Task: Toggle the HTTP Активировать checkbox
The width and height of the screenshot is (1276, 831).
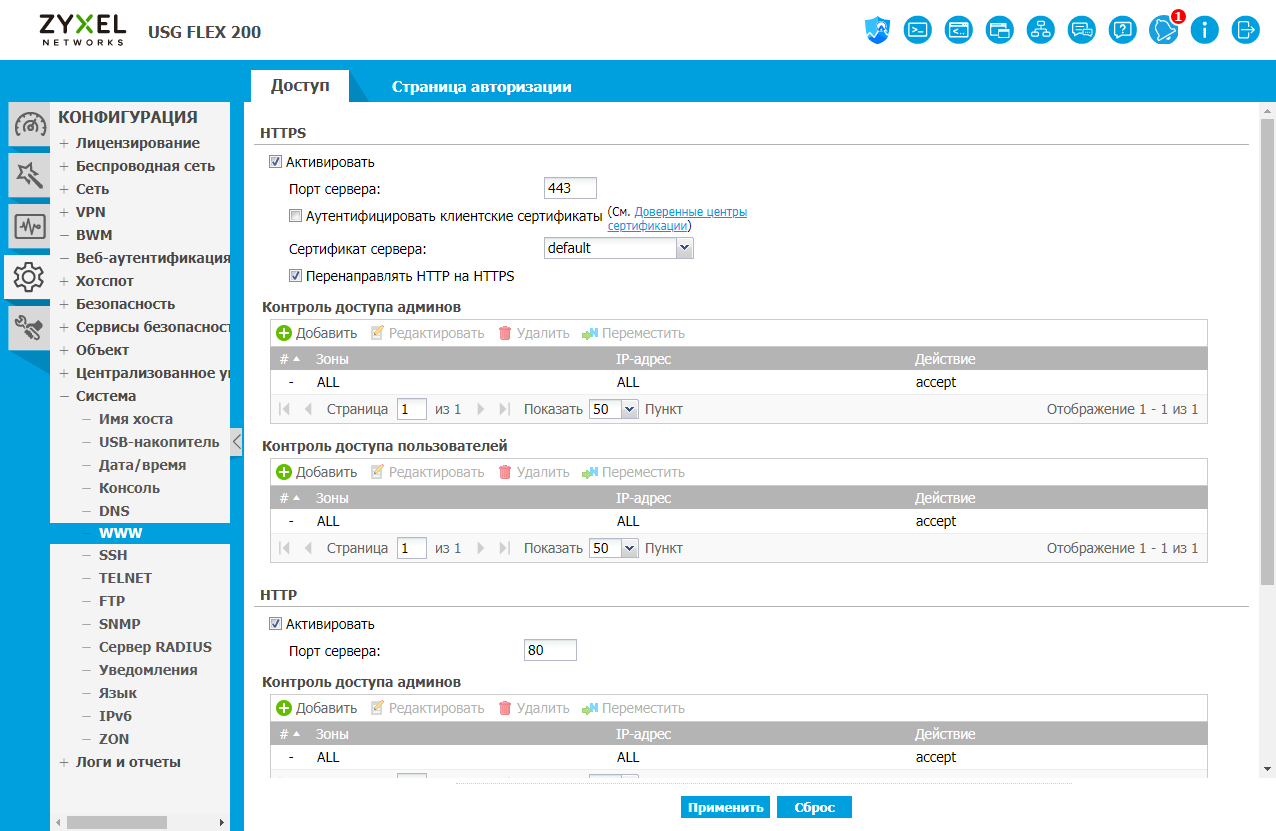Action: (x=275, y=624)
